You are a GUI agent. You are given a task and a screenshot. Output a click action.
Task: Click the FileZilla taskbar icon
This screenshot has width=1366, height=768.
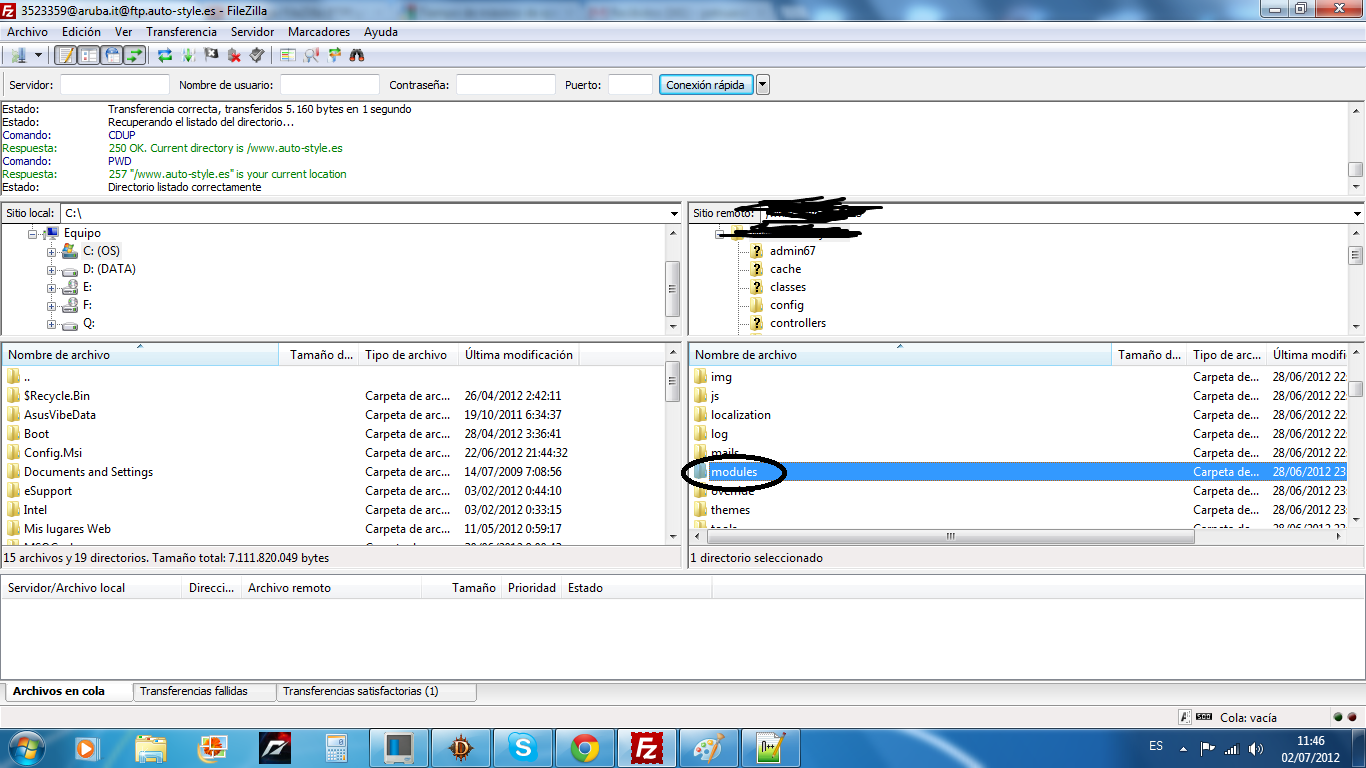pyautogui.click(x=647, y=747)
